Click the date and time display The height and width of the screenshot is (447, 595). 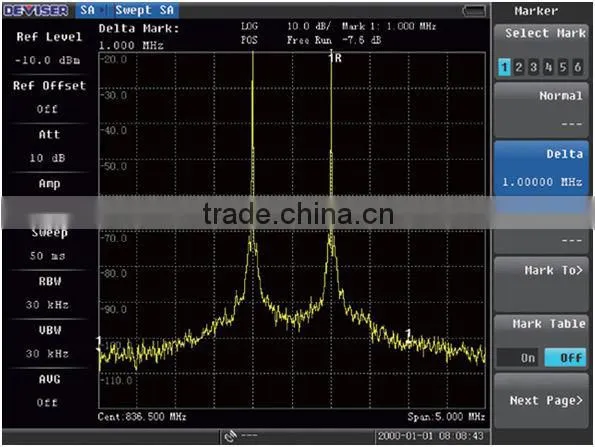tap(431, 436)
